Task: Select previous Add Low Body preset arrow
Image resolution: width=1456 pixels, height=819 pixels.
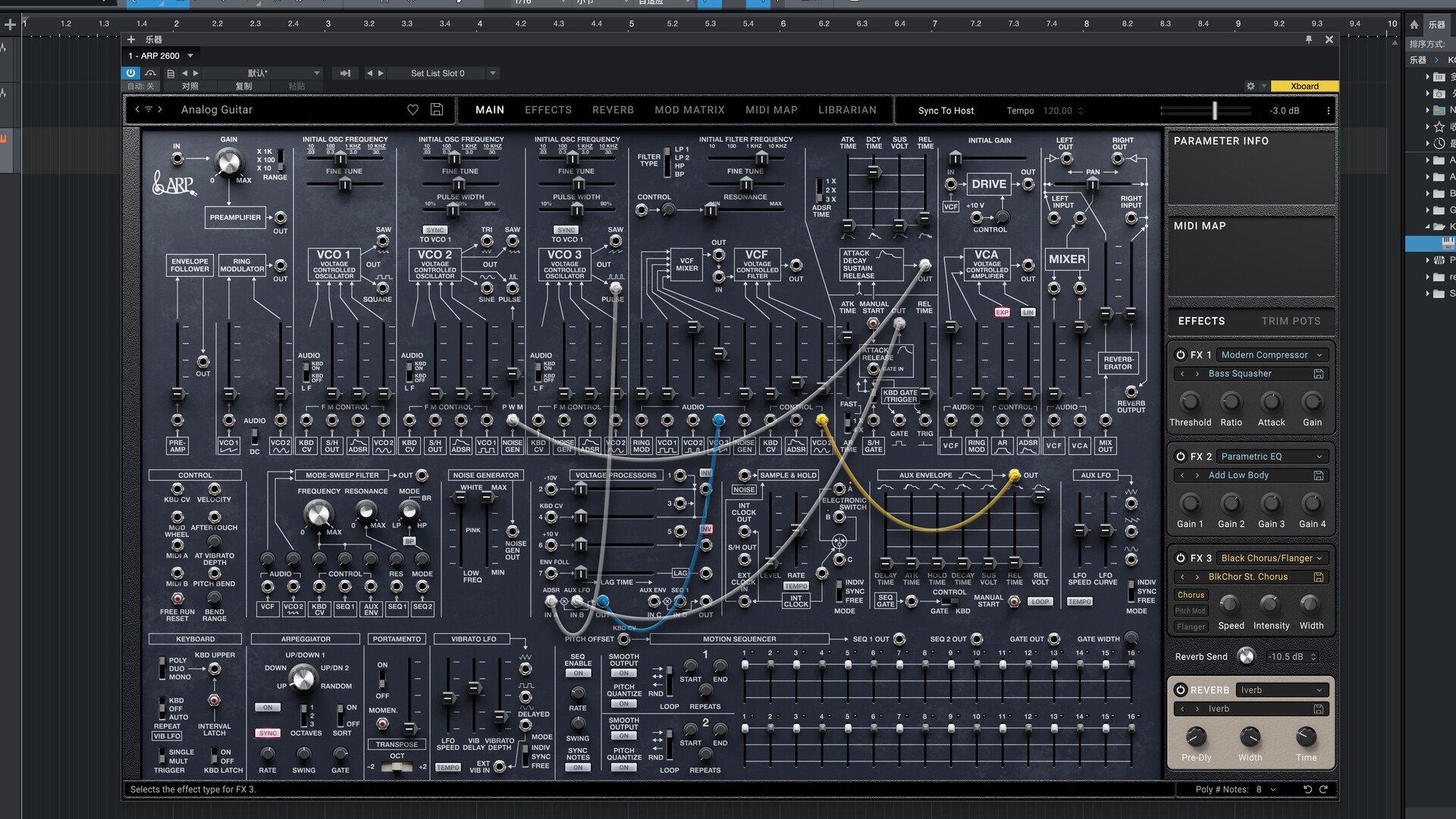Action: click(1182, 475)
